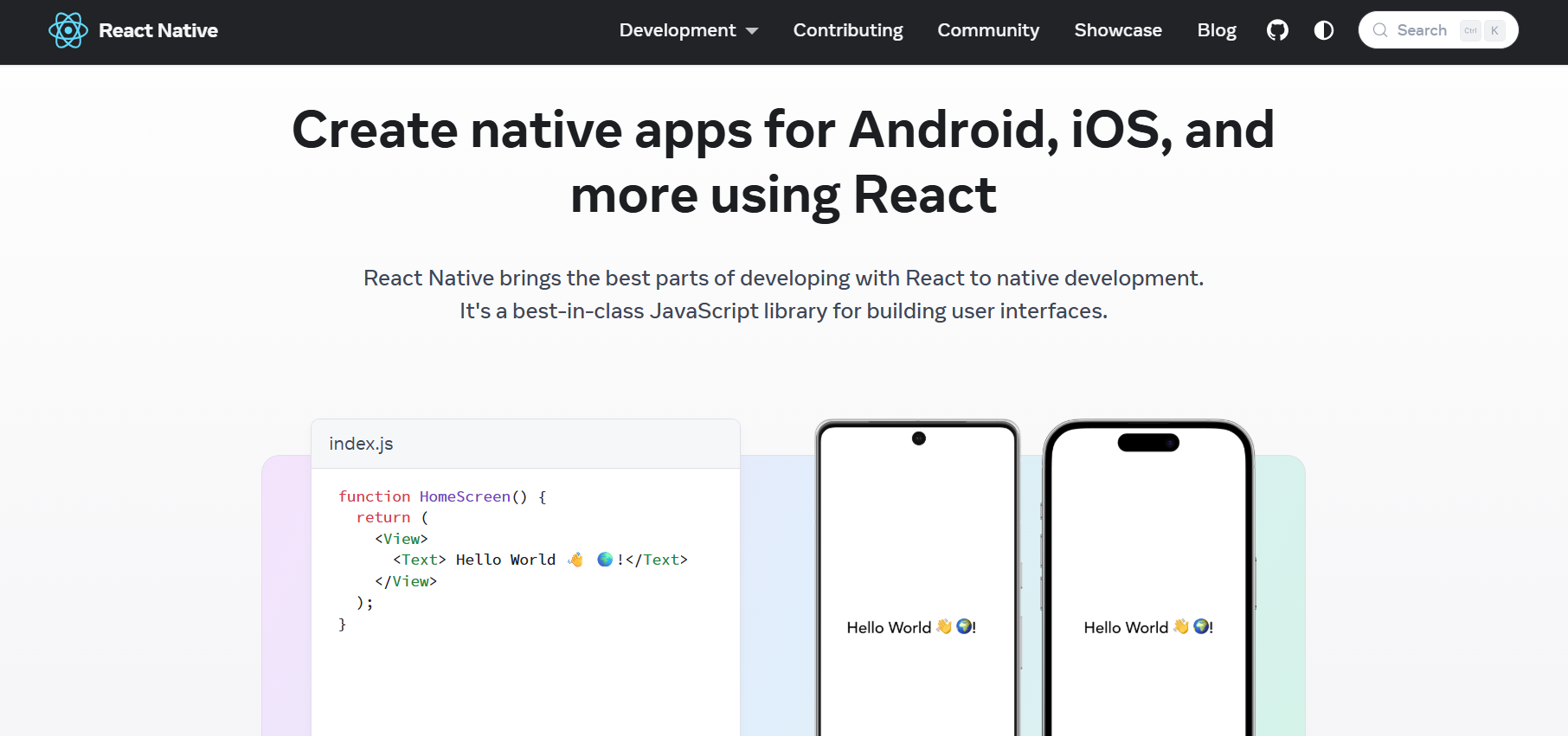
Task: Expand the Development dropdown menu
Action: coord(678,30)
